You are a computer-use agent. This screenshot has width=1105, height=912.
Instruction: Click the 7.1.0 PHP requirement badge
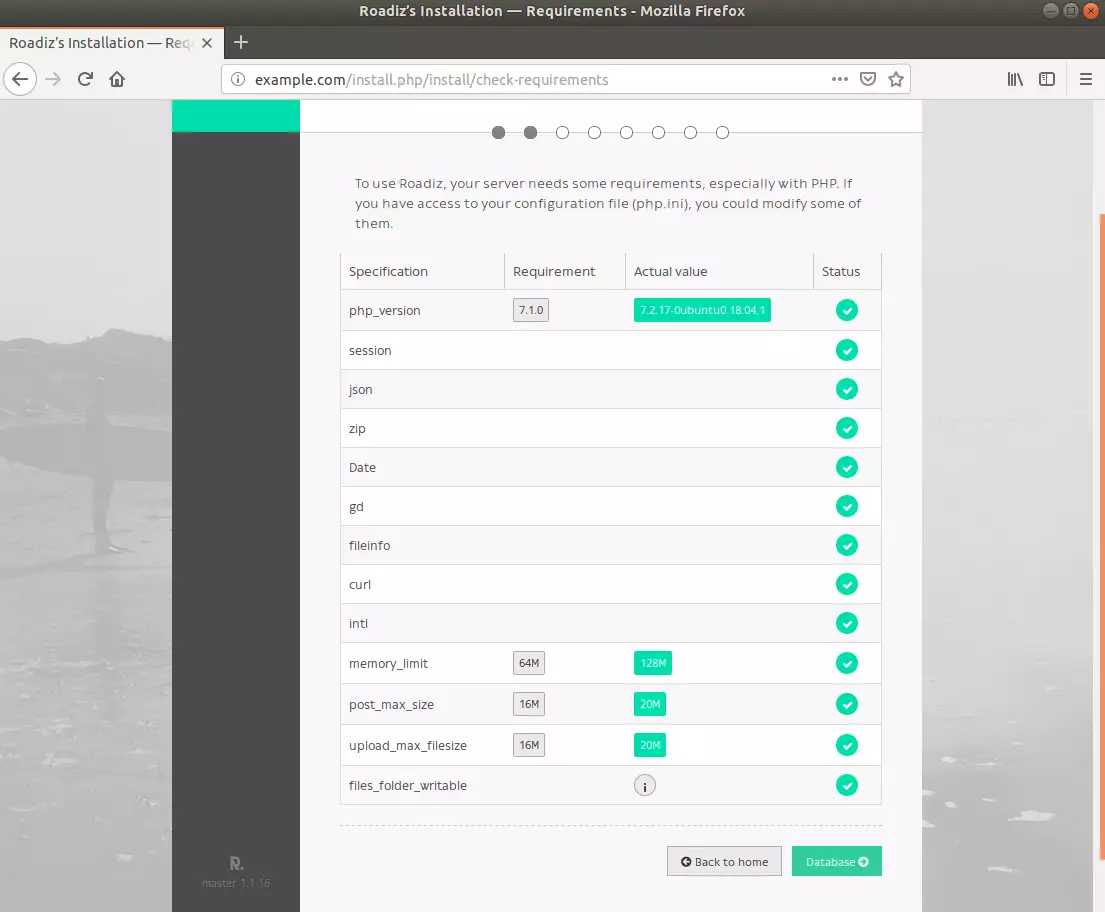pos(531,310)
